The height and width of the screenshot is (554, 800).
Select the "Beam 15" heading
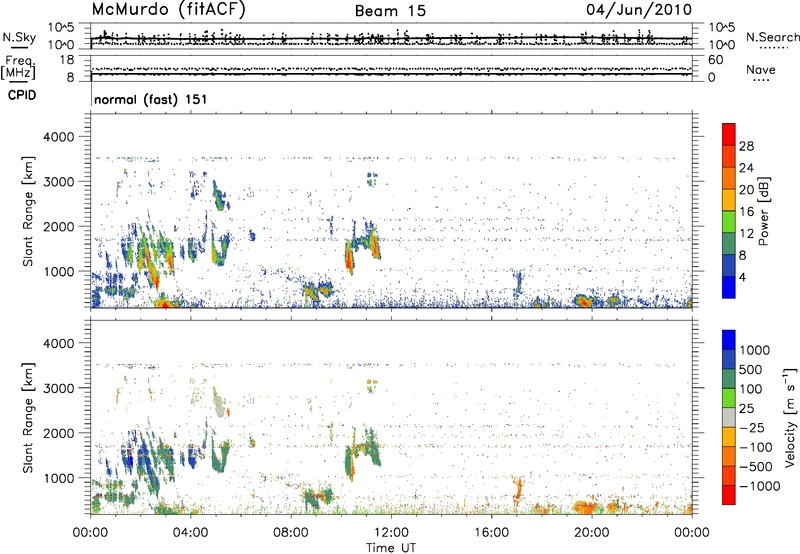pos(390,11)
